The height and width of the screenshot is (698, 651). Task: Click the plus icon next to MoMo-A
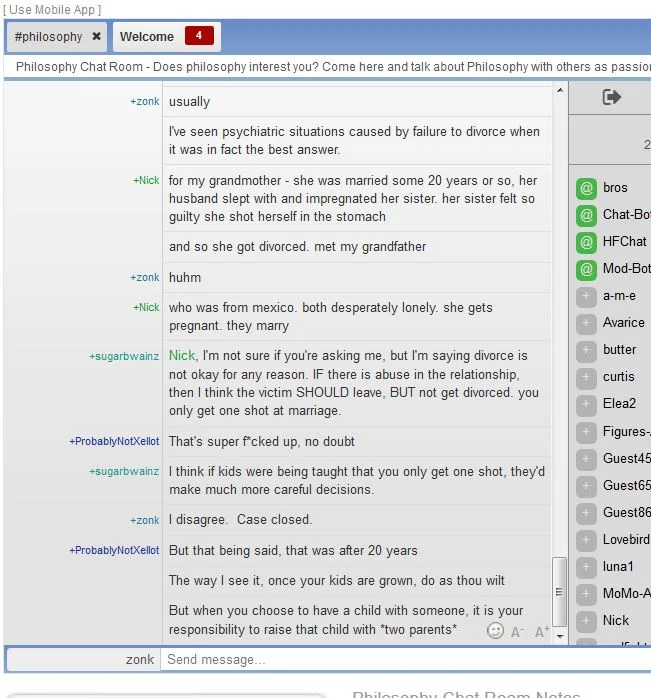(586, 595)
